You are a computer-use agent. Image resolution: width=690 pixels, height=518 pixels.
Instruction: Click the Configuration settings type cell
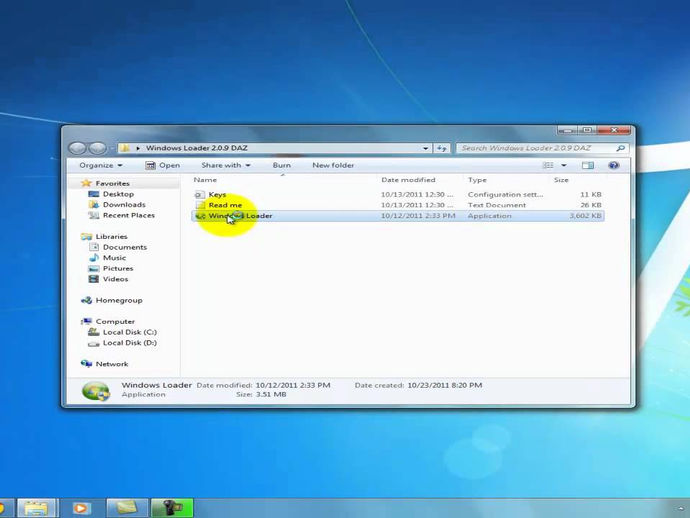505,195
